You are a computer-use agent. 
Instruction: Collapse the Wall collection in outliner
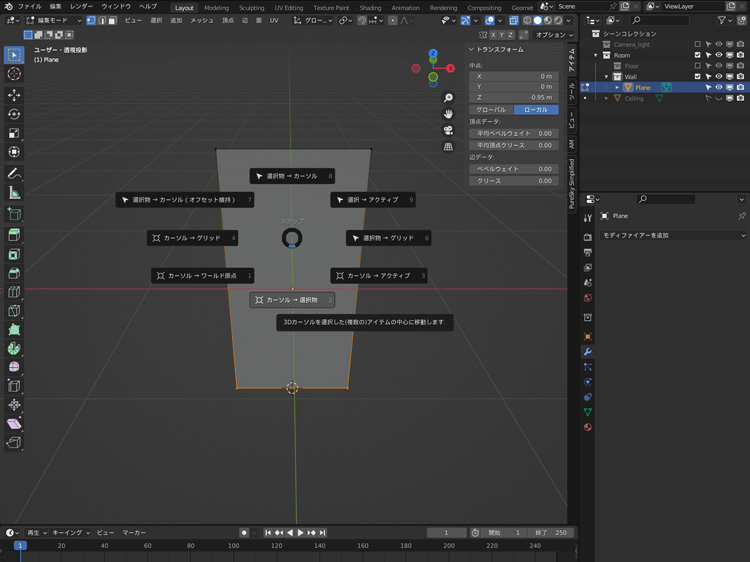[x=606, y=77]
